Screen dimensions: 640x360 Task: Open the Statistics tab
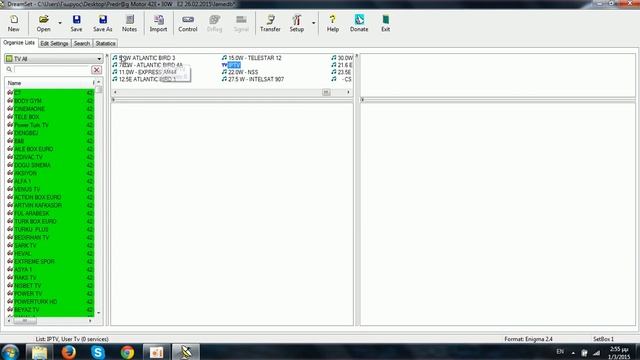click(105, 43)
